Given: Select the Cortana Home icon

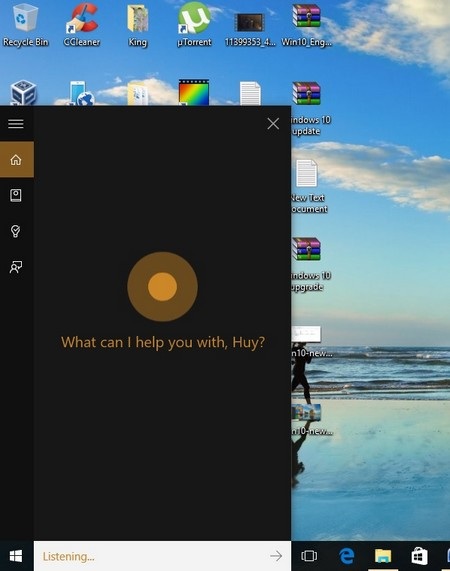Looking at the screenshot, I should click(16, 160).
